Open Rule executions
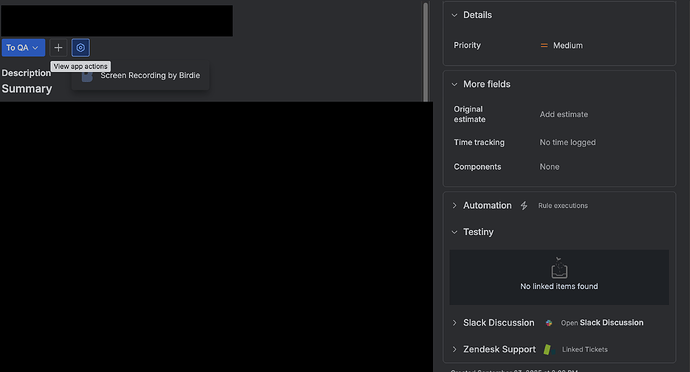Viewport: 690px width, 372px height. pos(563,206)
